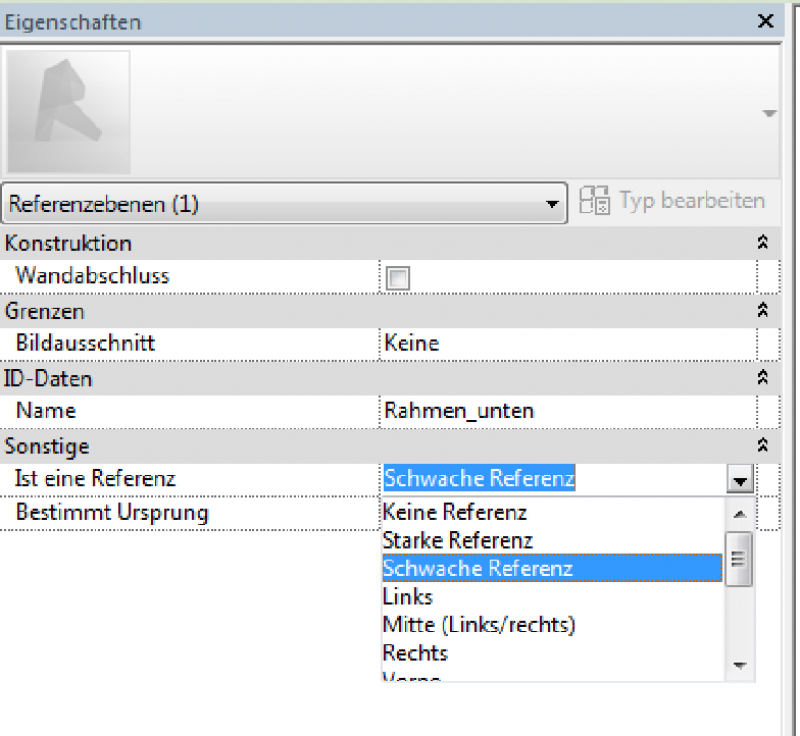The image size is (800, 736).
Task: Click the dropdown list scroll-down arrow
Action: [739, 665]
